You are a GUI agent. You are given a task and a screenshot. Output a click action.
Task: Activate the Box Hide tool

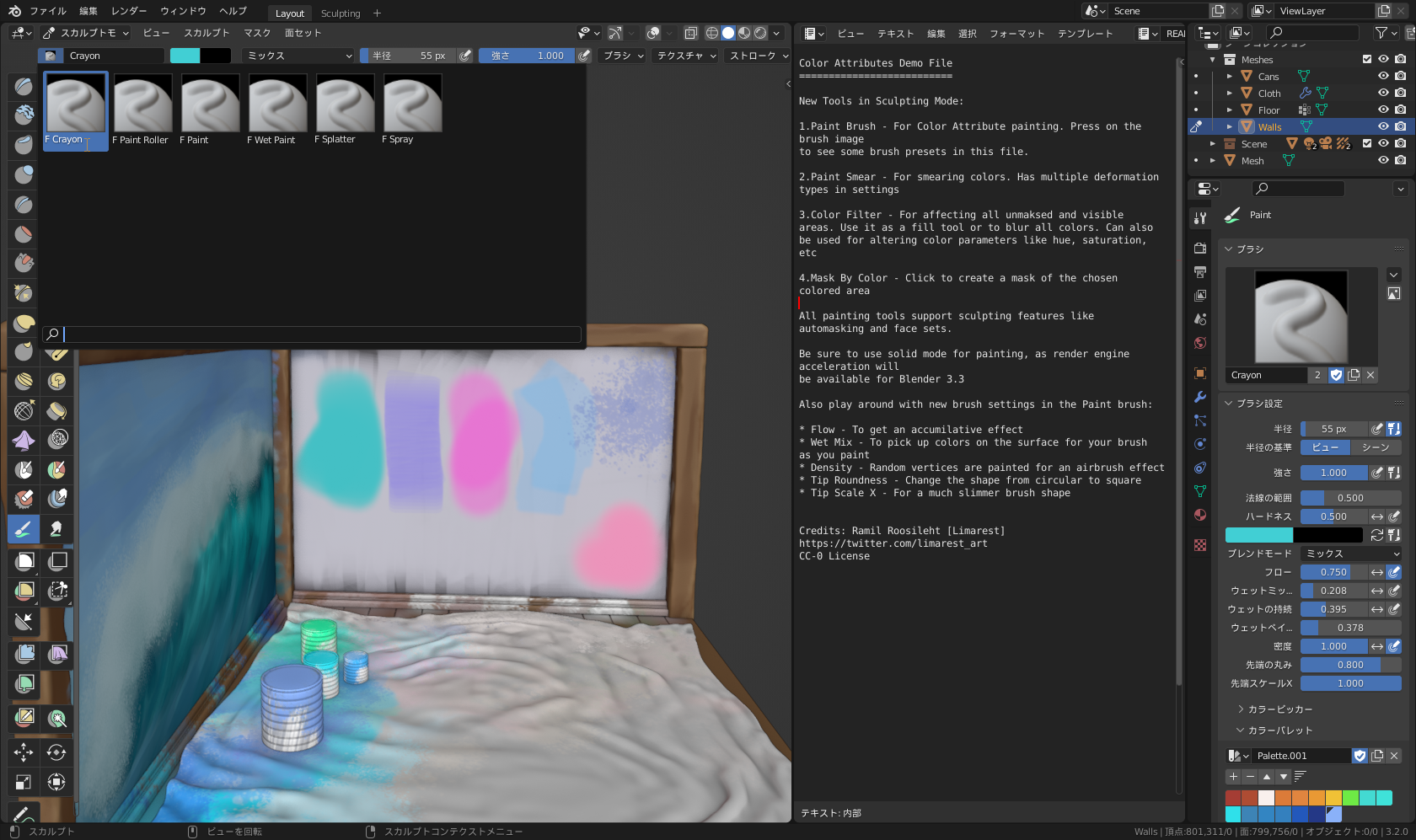pos(57,561)
